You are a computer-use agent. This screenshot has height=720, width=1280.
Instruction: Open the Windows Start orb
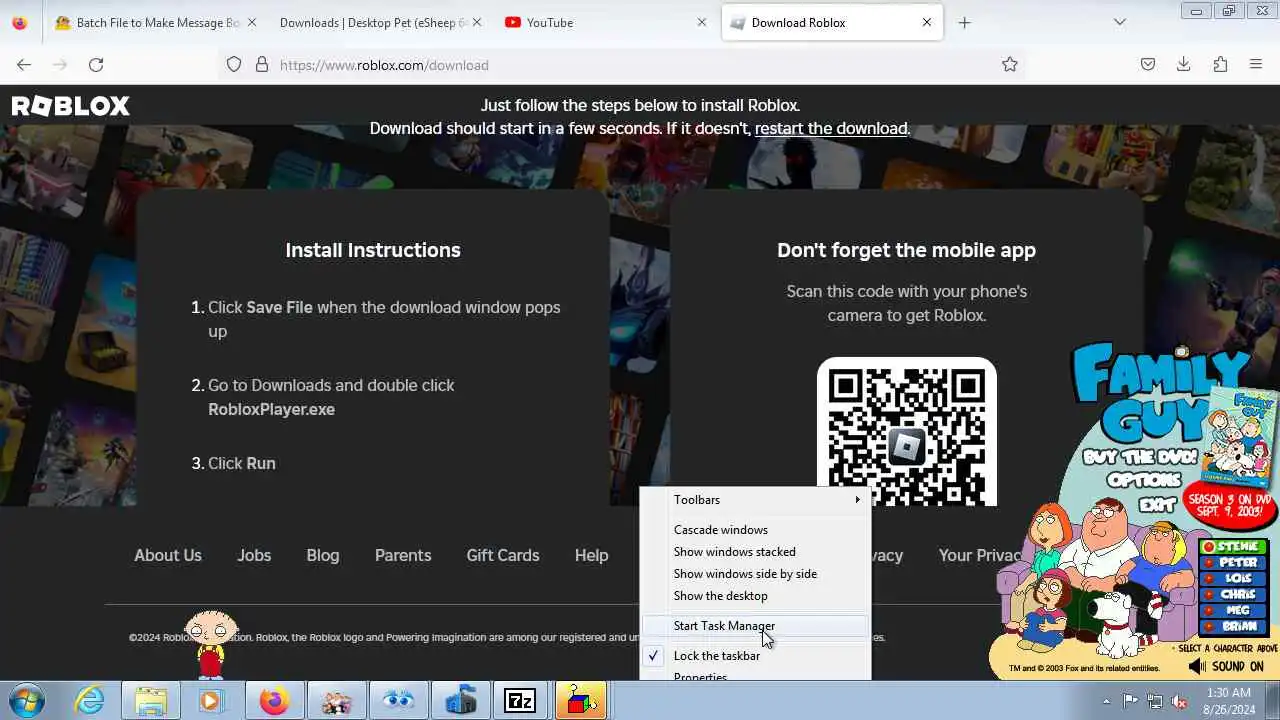pyautogui.click(x=27, y=700)
